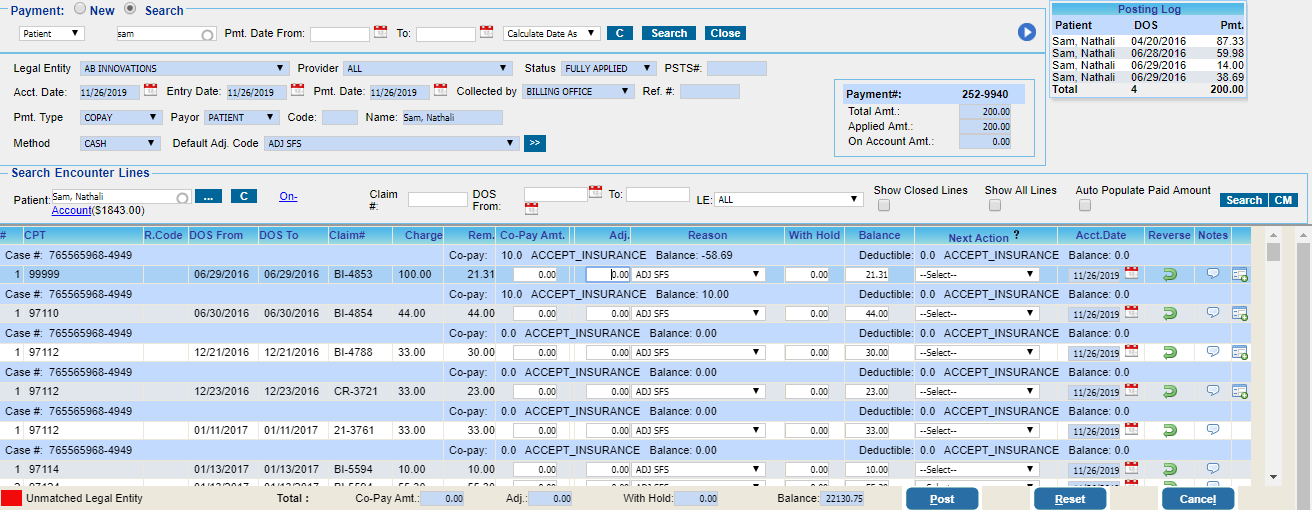Open calendar for encounter DOS From
The height and width of the screenshot is (510, 1312).
pos(595,192)
